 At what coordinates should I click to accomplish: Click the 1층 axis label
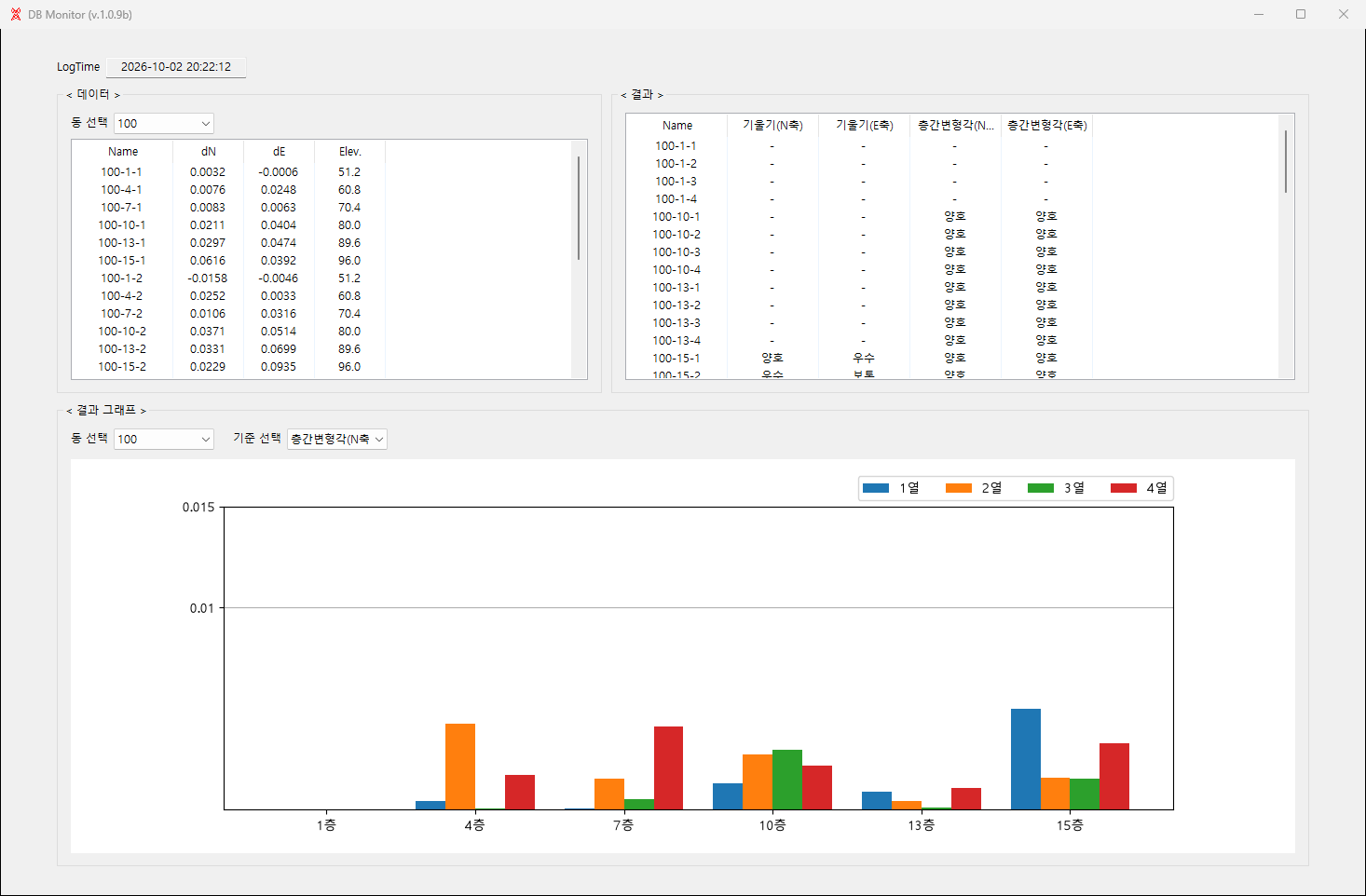click(326, 826)
